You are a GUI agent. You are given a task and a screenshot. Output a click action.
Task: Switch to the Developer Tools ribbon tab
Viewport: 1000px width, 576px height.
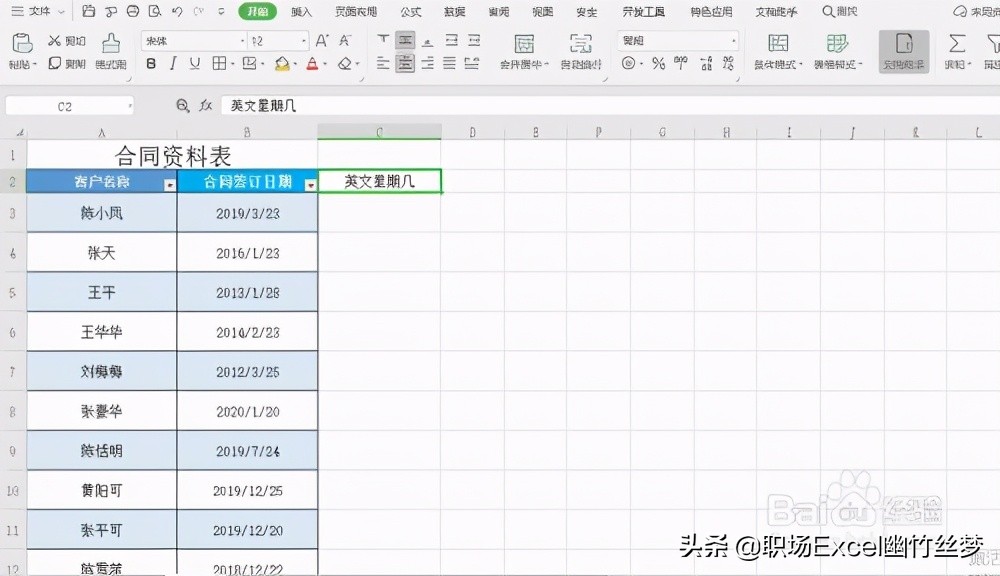pyautogui.click(x=643, y=11)
